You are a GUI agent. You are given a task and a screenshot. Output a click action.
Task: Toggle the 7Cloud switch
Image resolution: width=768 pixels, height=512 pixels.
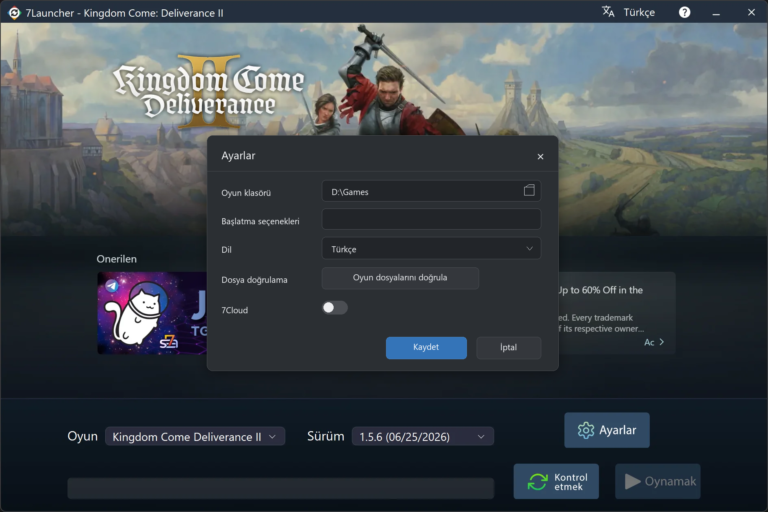coord(335,308)
